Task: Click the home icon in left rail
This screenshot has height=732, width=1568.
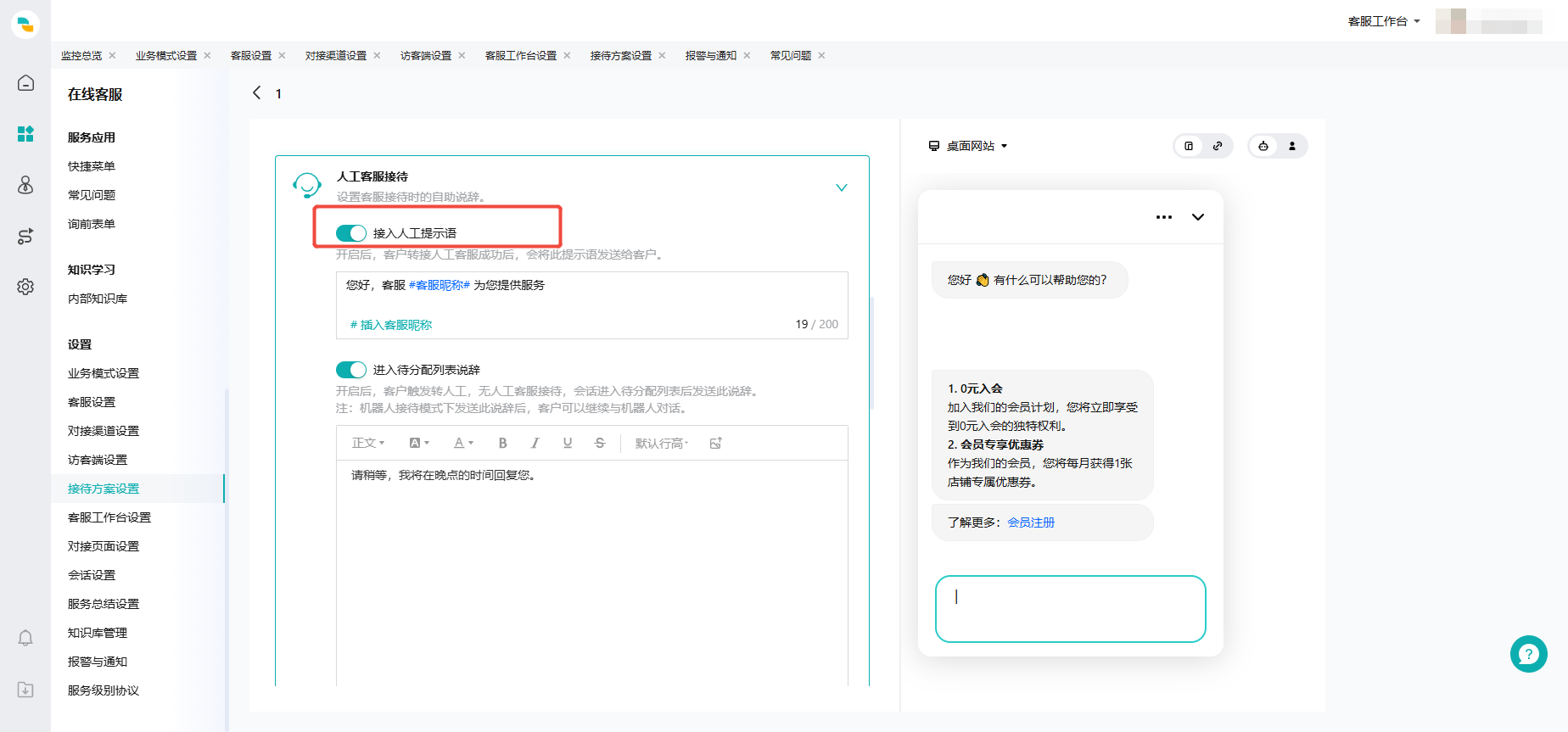Action: tap(25, 83)
